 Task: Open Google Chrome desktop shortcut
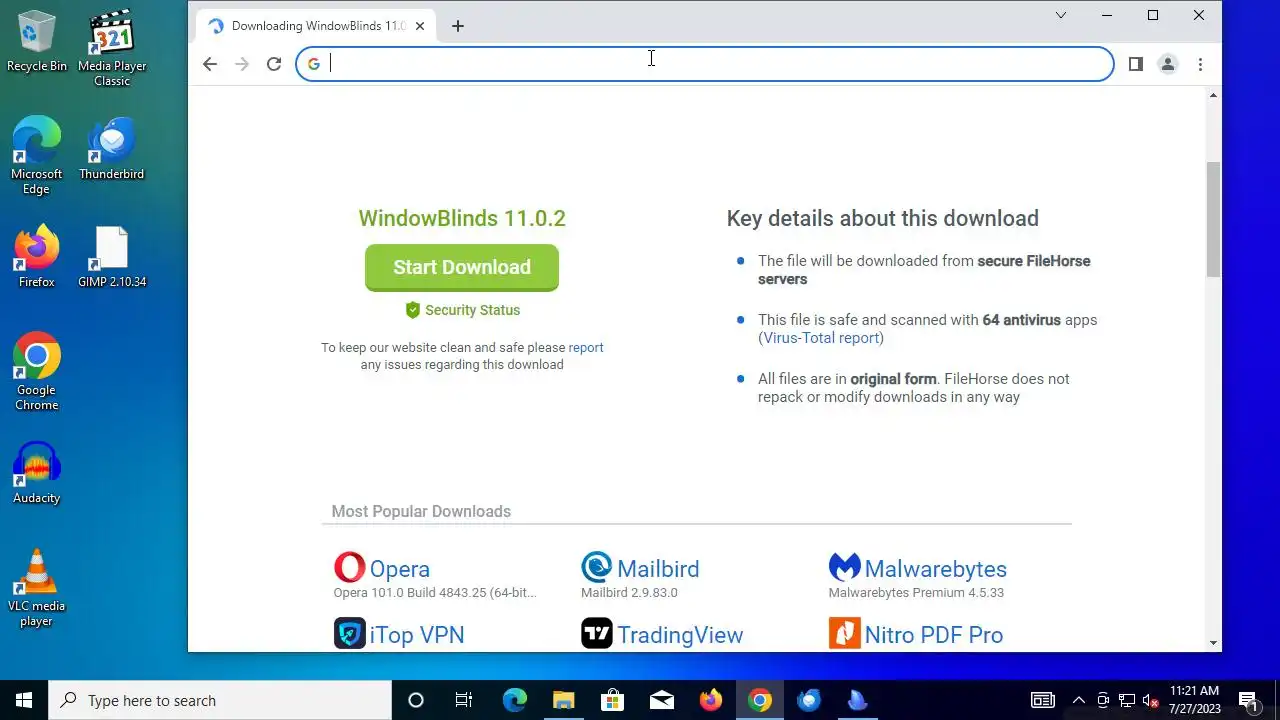[37, 371]
